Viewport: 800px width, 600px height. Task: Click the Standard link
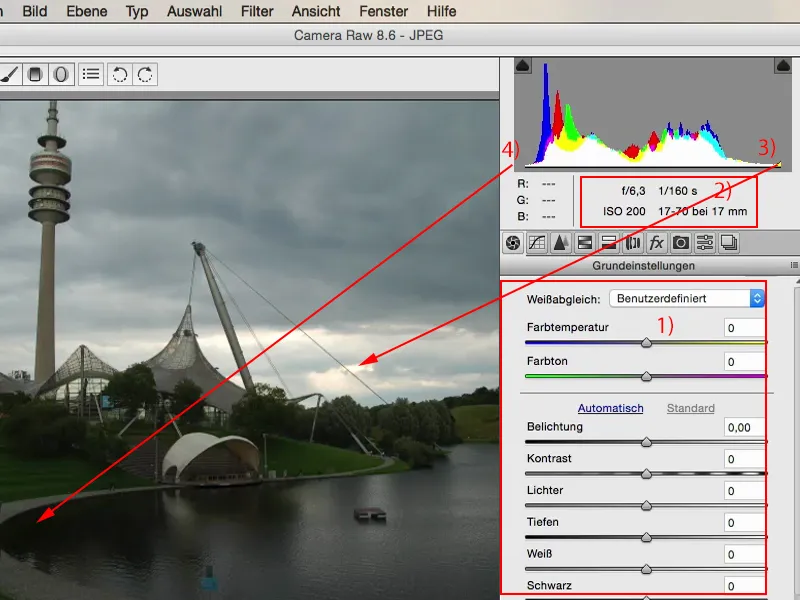(x=690, y=408)
